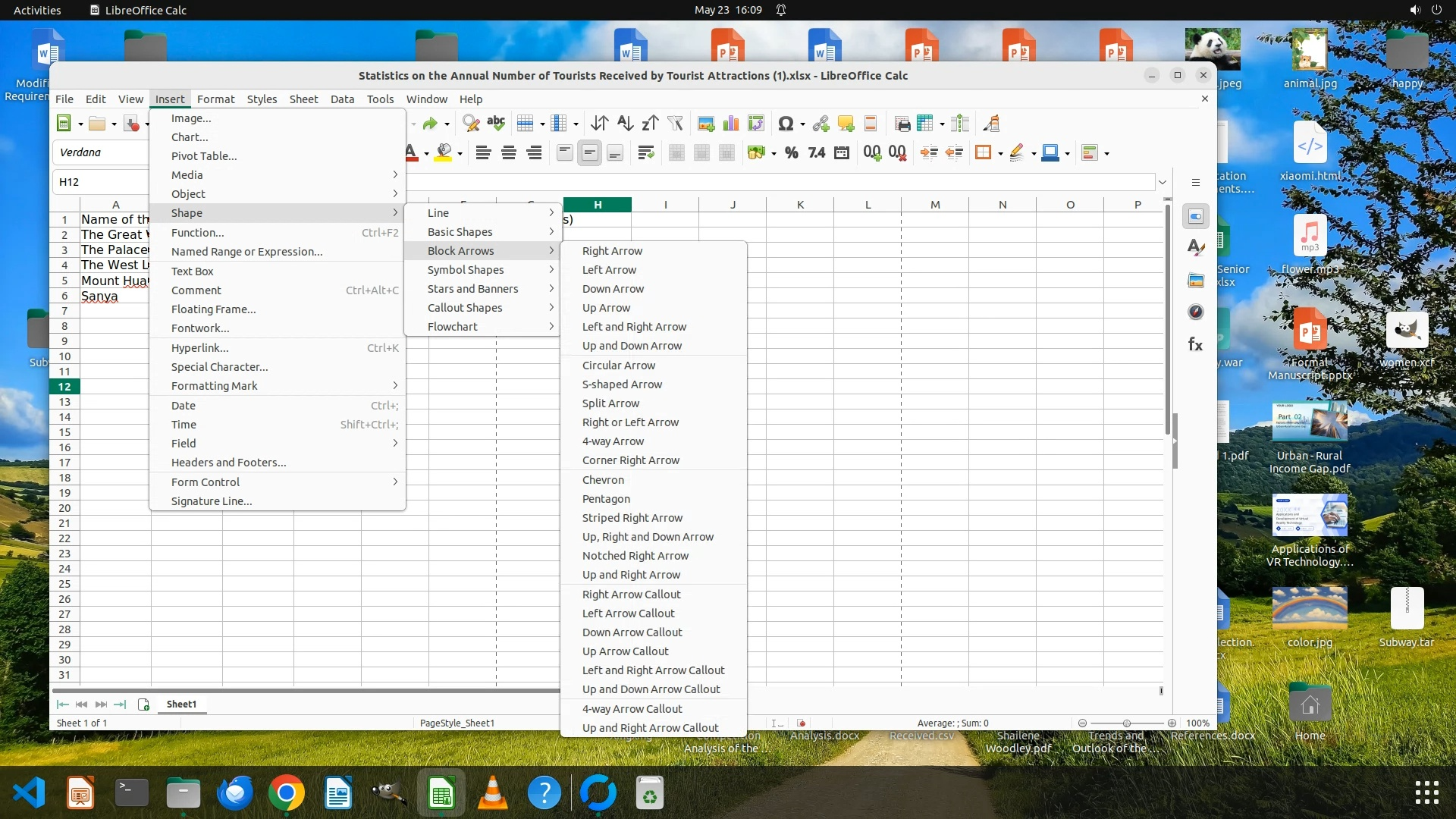This screenshot has width=1456, height=819.
Task: Click Format as Percent icon
Action: pos(791,153)
